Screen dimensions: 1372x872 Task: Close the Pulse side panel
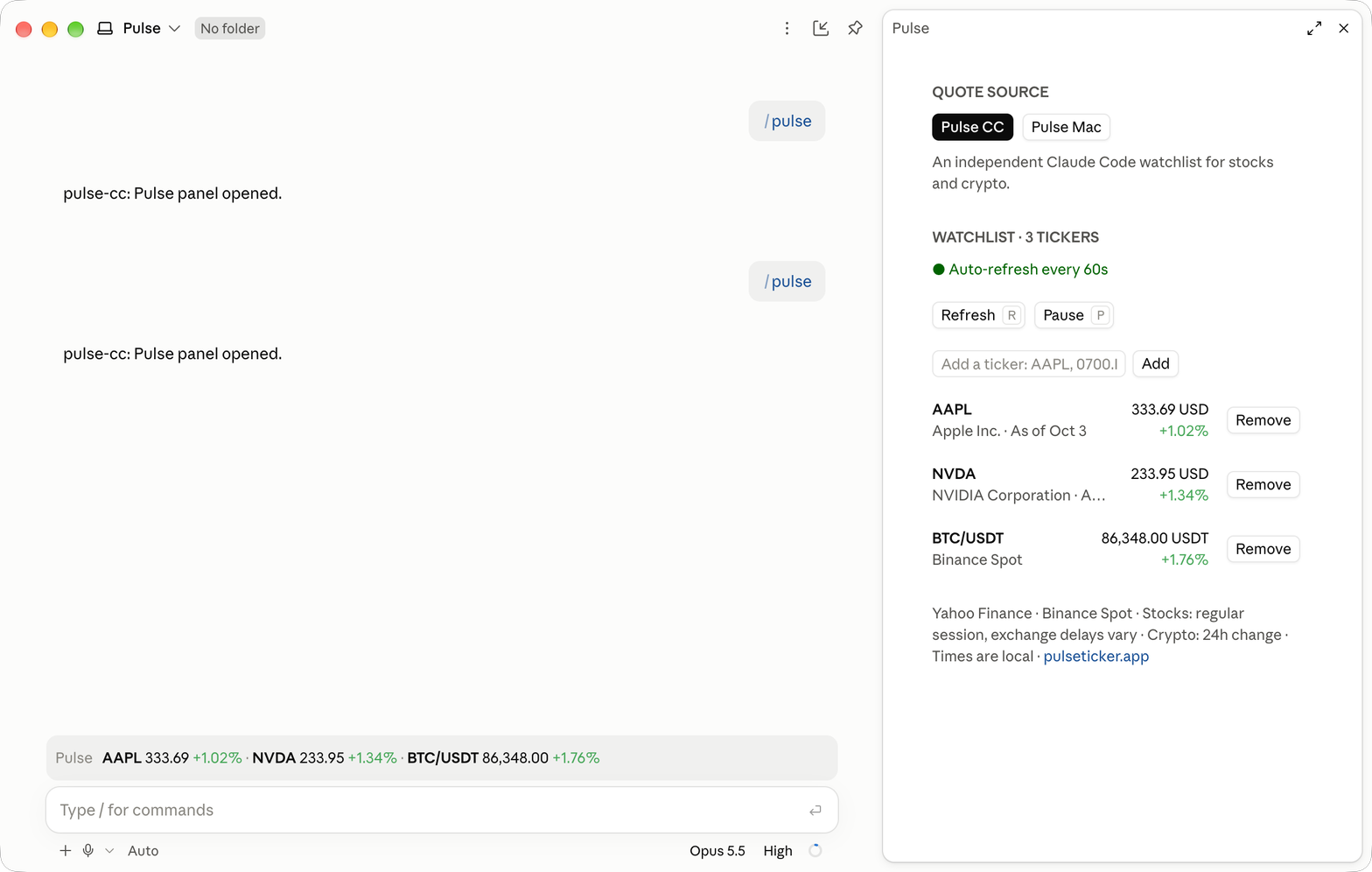pyautogui.click(x=1344, y=28)
